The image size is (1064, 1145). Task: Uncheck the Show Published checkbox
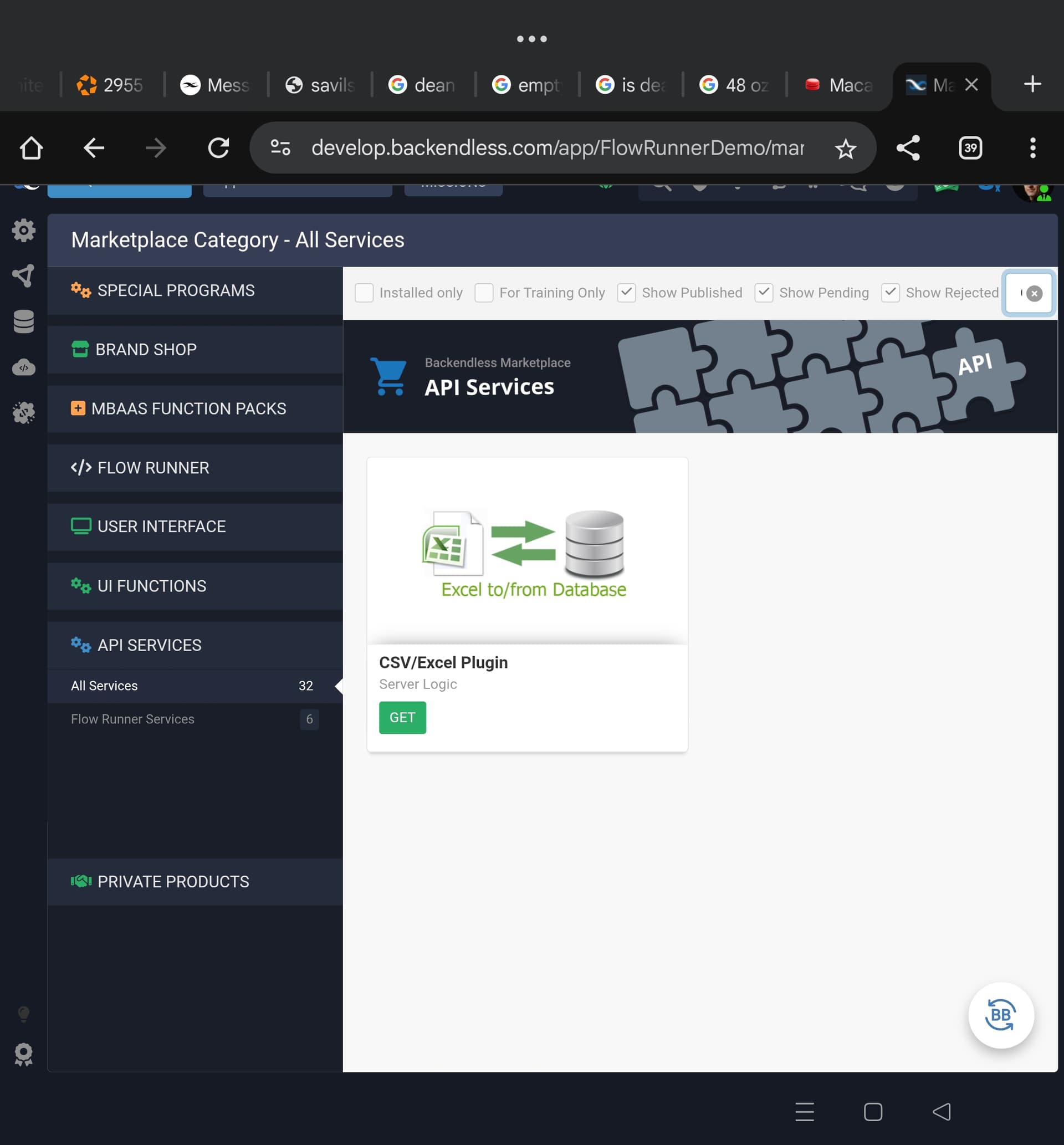click(x=626, y=293)
